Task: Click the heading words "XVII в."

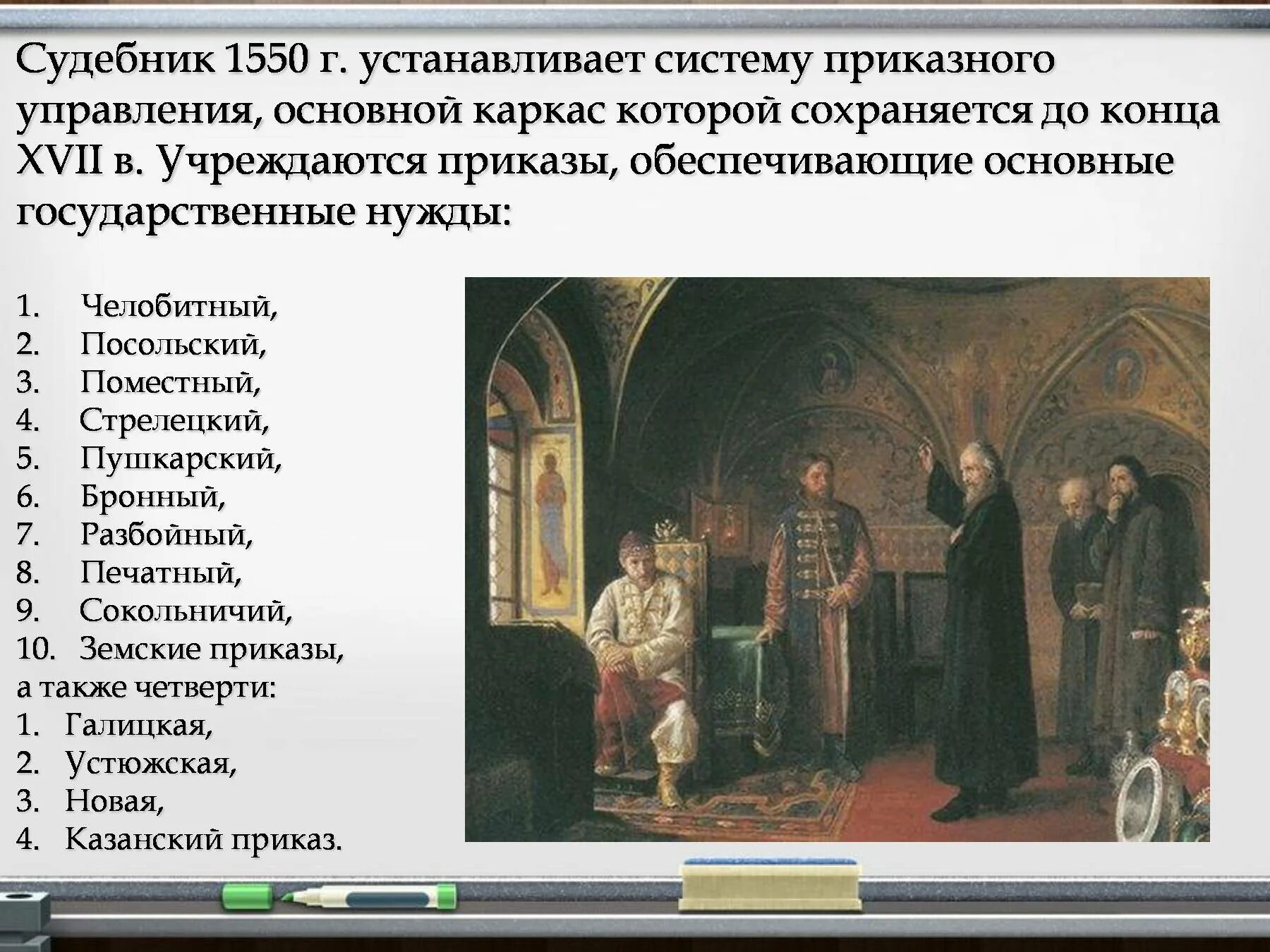Action: [80, 161]
